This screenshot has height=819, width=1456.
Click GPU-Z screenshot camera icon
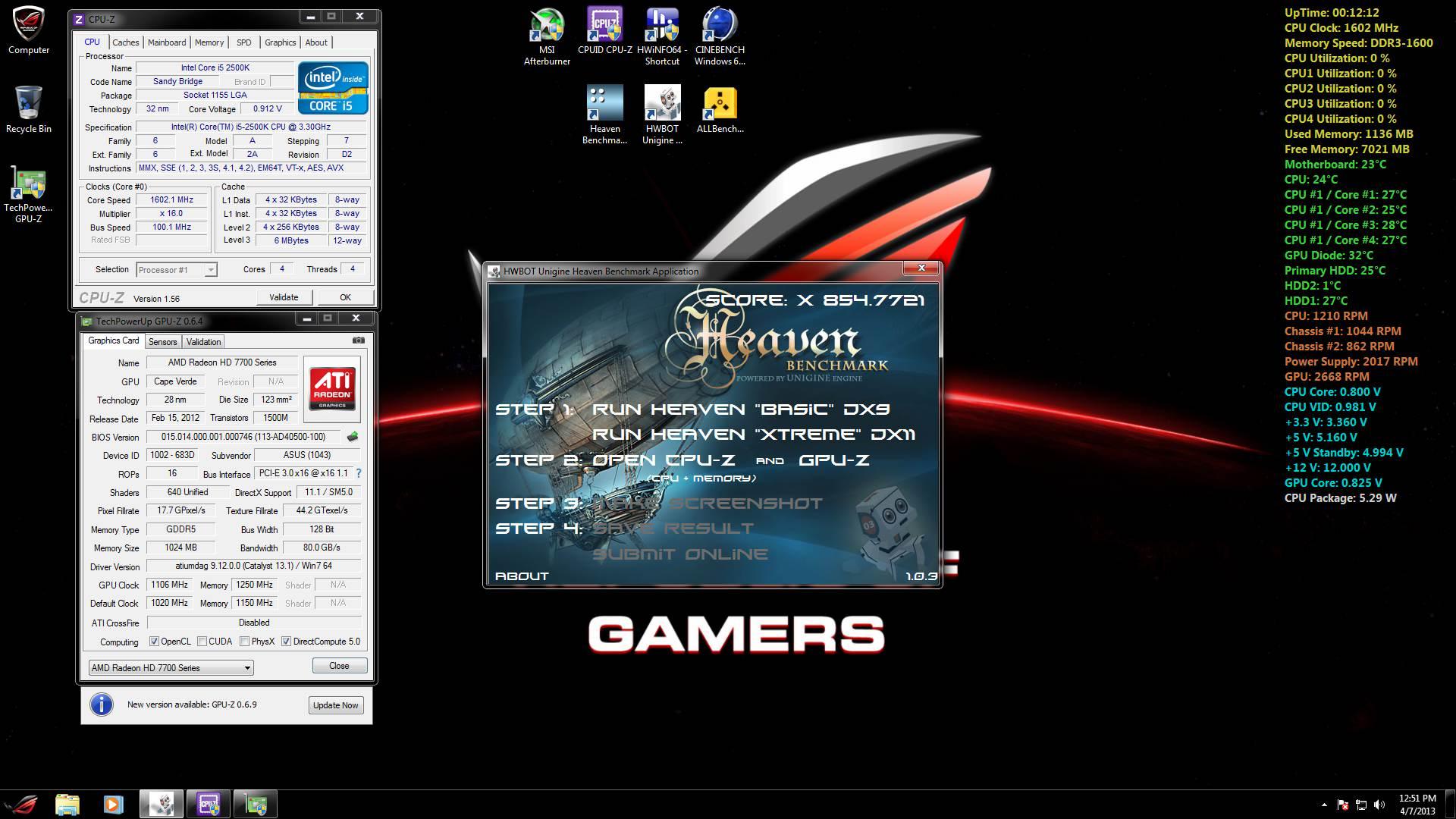[359, 340]
